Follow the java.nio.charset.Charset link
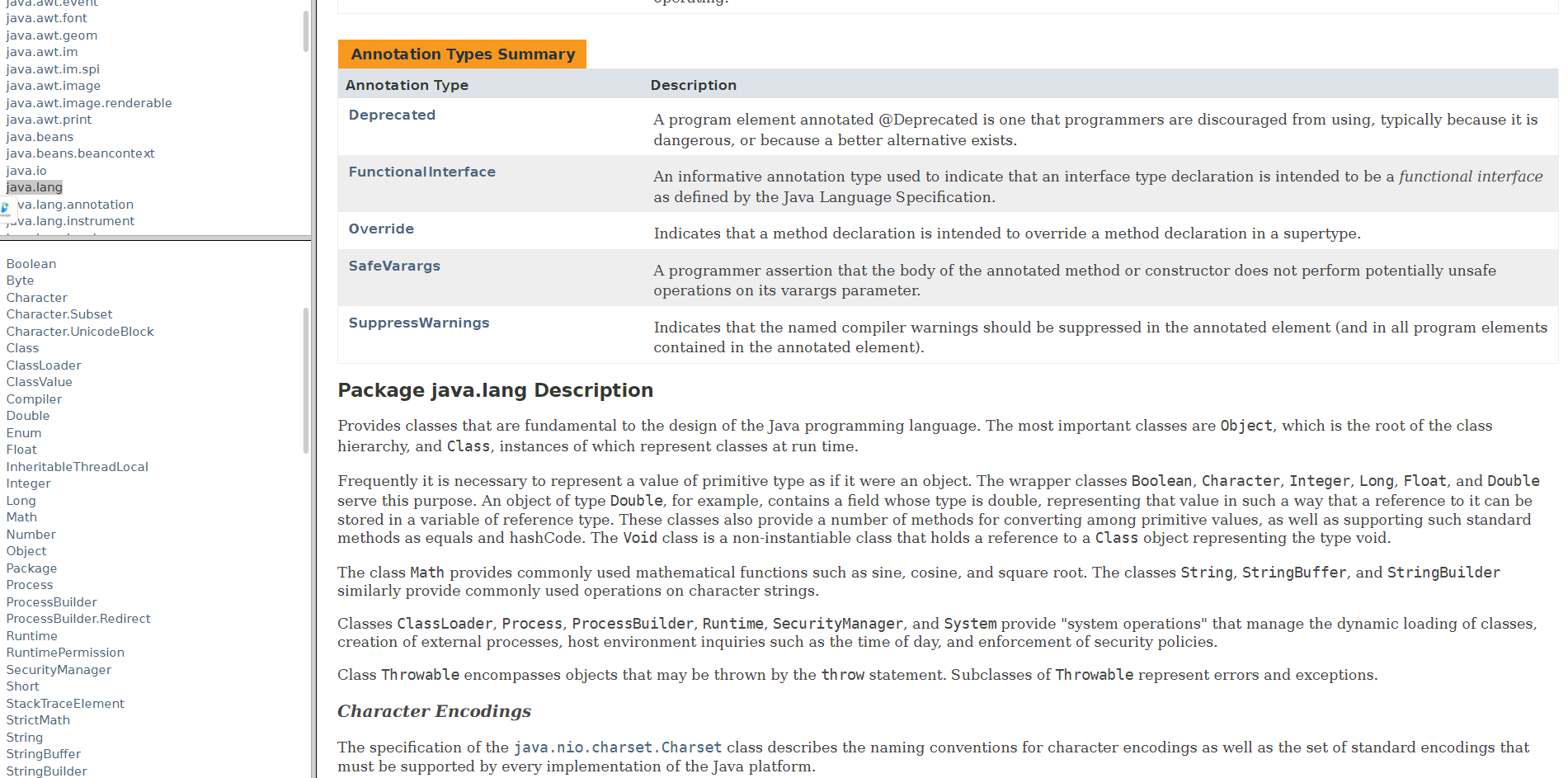 coord(618,747)
